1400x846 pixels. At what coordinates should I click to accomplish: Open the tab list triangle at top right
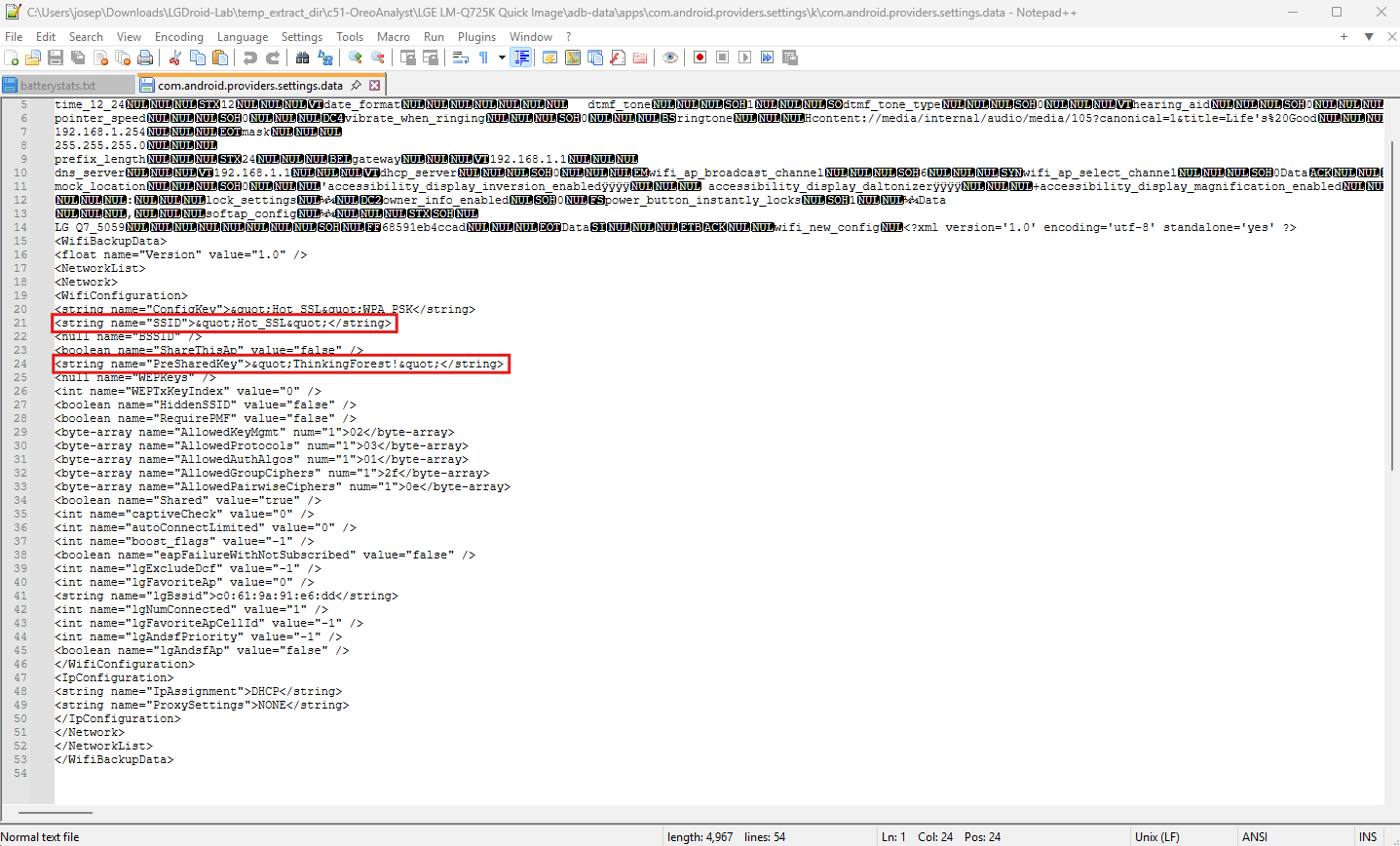(x=1369, y=36)
